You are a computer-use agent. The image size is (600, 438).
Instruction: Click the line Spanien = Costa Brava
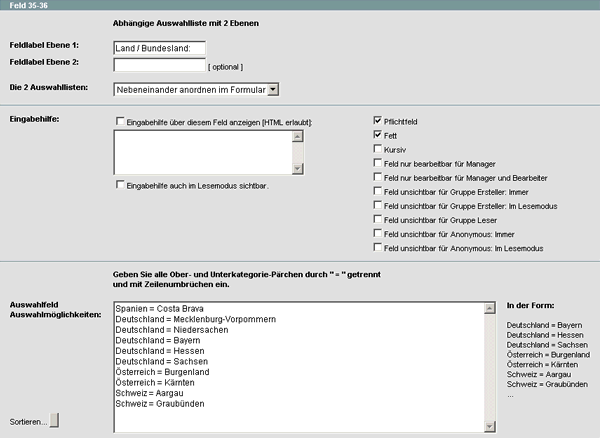click(160, 309)
